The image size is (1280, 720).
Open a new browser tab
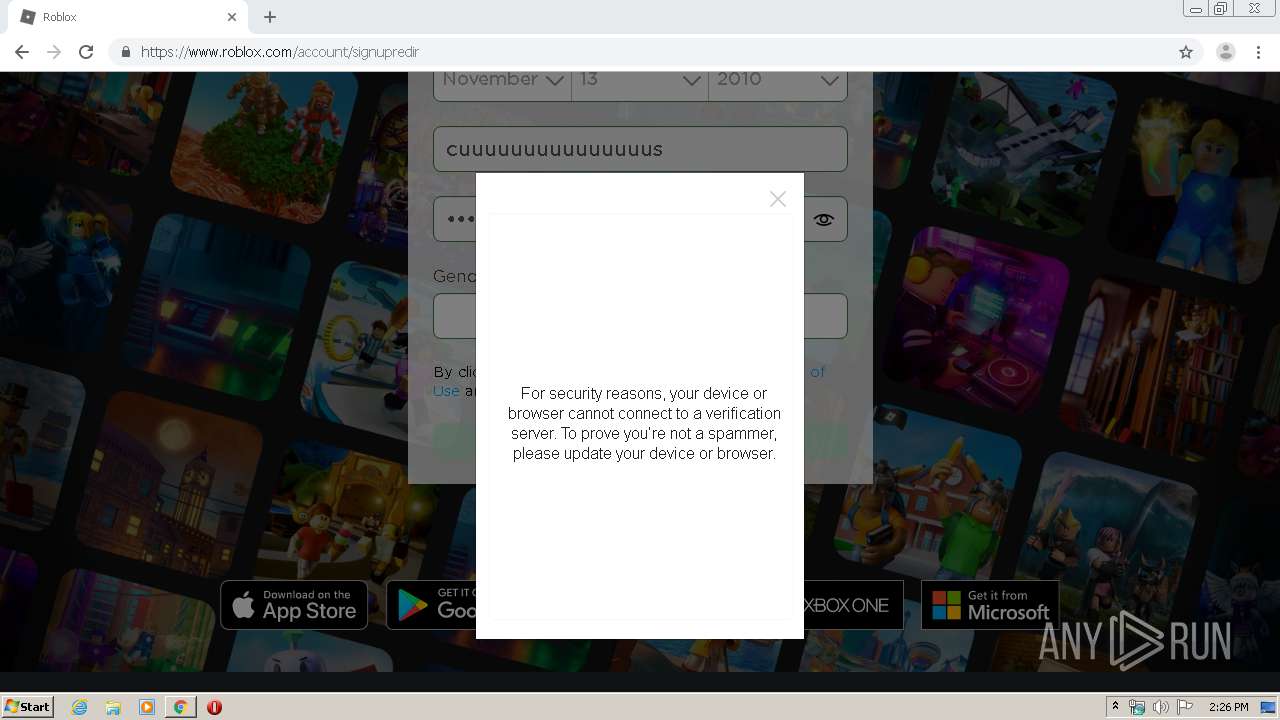pos(270,17)
